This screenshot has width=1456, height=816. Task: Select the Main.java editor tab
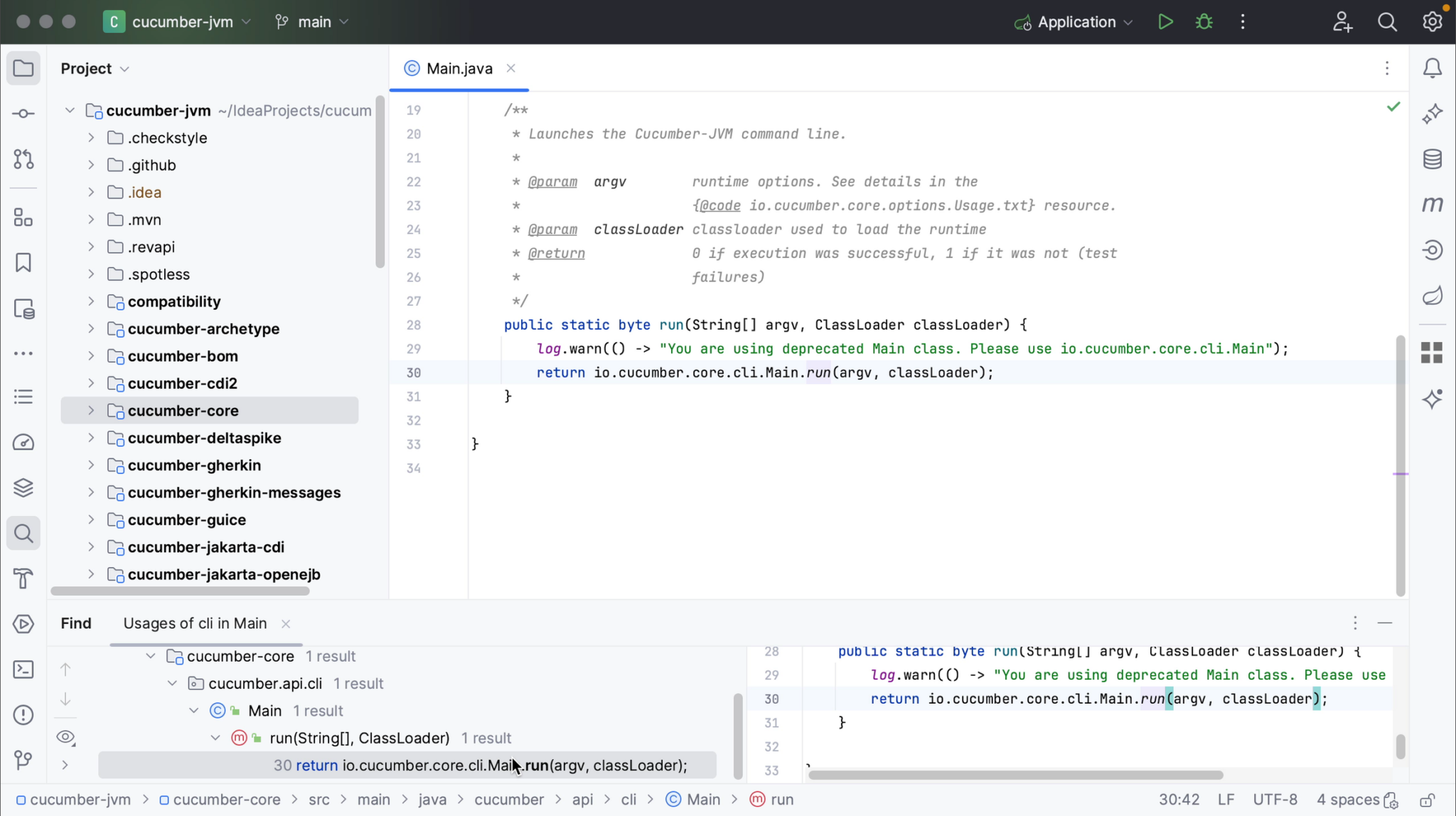coord(459,68)
